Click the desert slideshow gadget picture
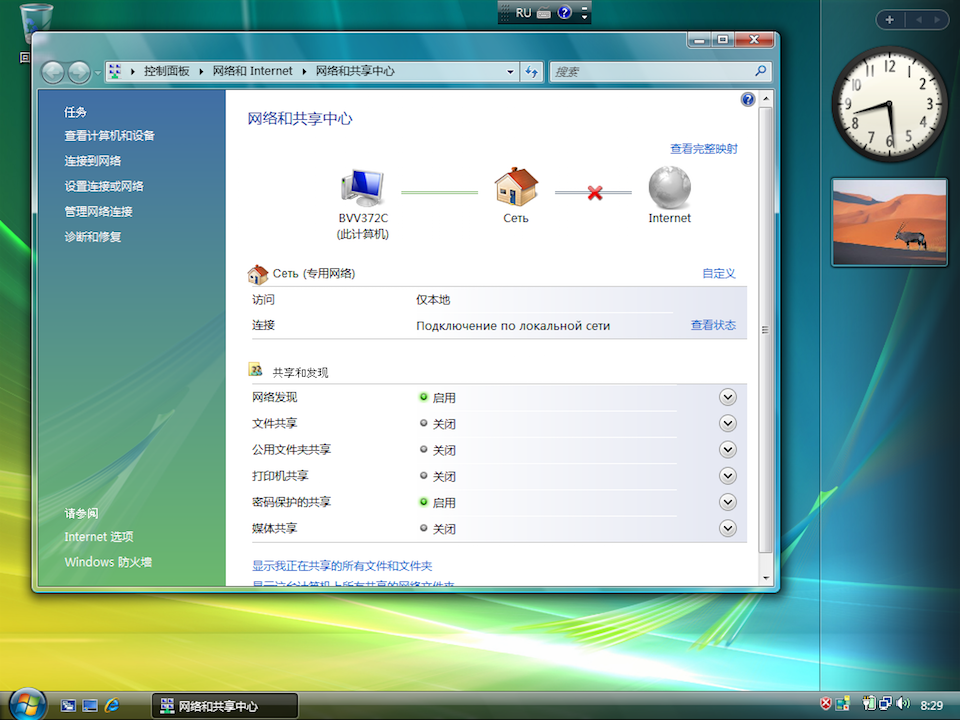 (x=890, y=222)
